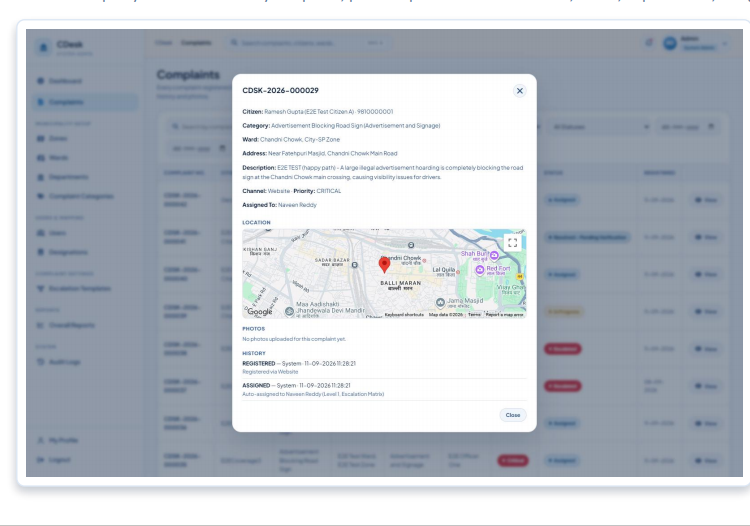Open Wards in the sidebar
The width and height of the screenshot is (750, 526).
(x=86, y=157)
